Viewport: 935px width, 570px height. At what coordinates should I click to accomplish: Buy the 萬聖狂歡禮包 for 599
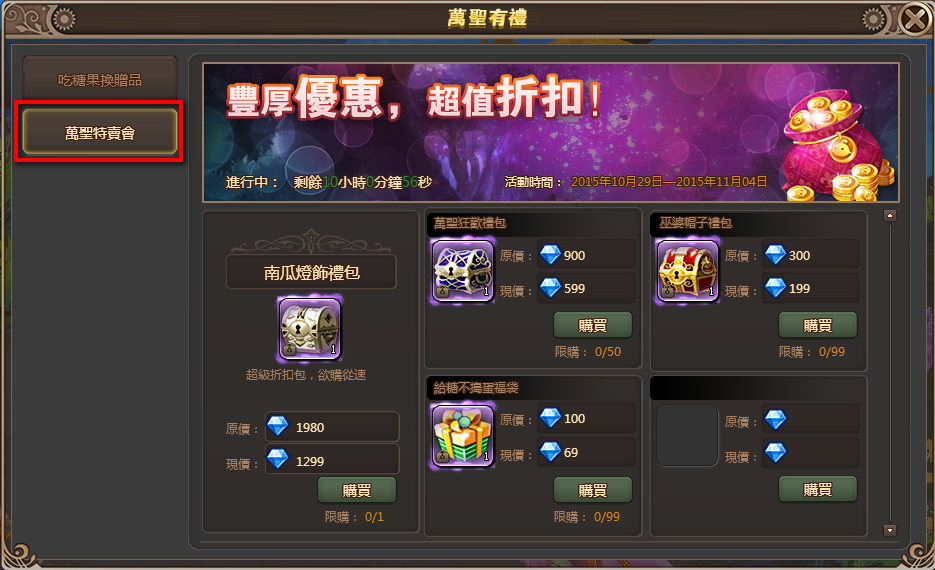pos(592,325)
